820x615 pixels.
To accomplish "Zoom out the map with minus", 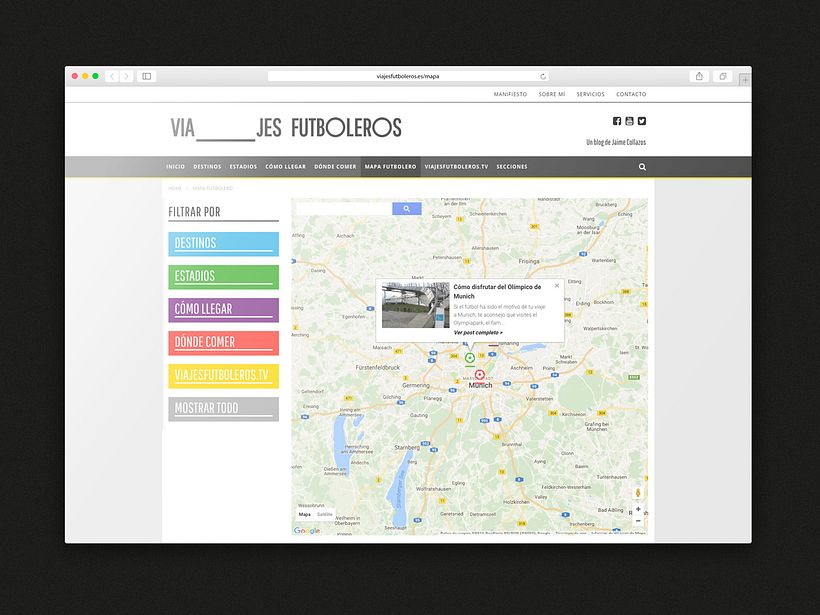I will click(638, 521).
